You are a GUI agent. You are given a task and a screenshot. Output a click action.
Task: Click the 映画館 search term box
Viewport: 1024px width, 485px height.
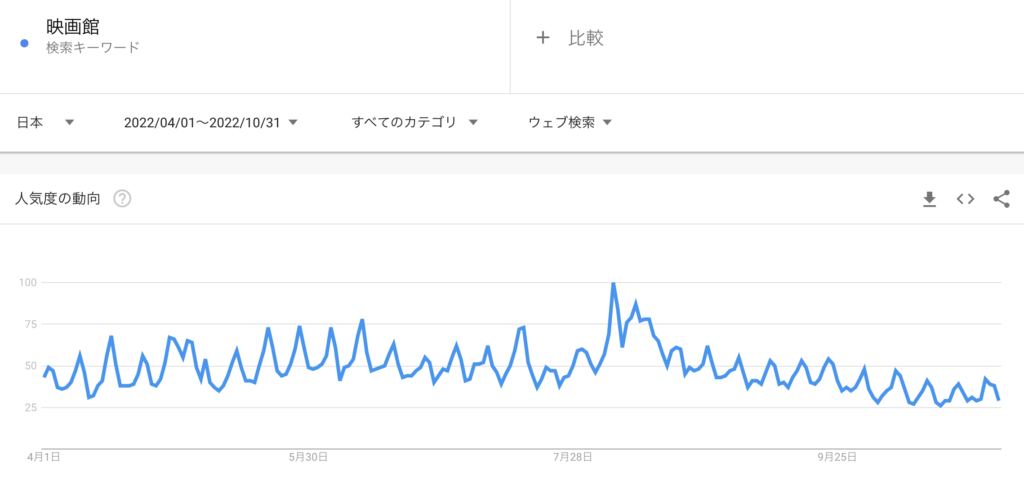(x=255, y=46)
